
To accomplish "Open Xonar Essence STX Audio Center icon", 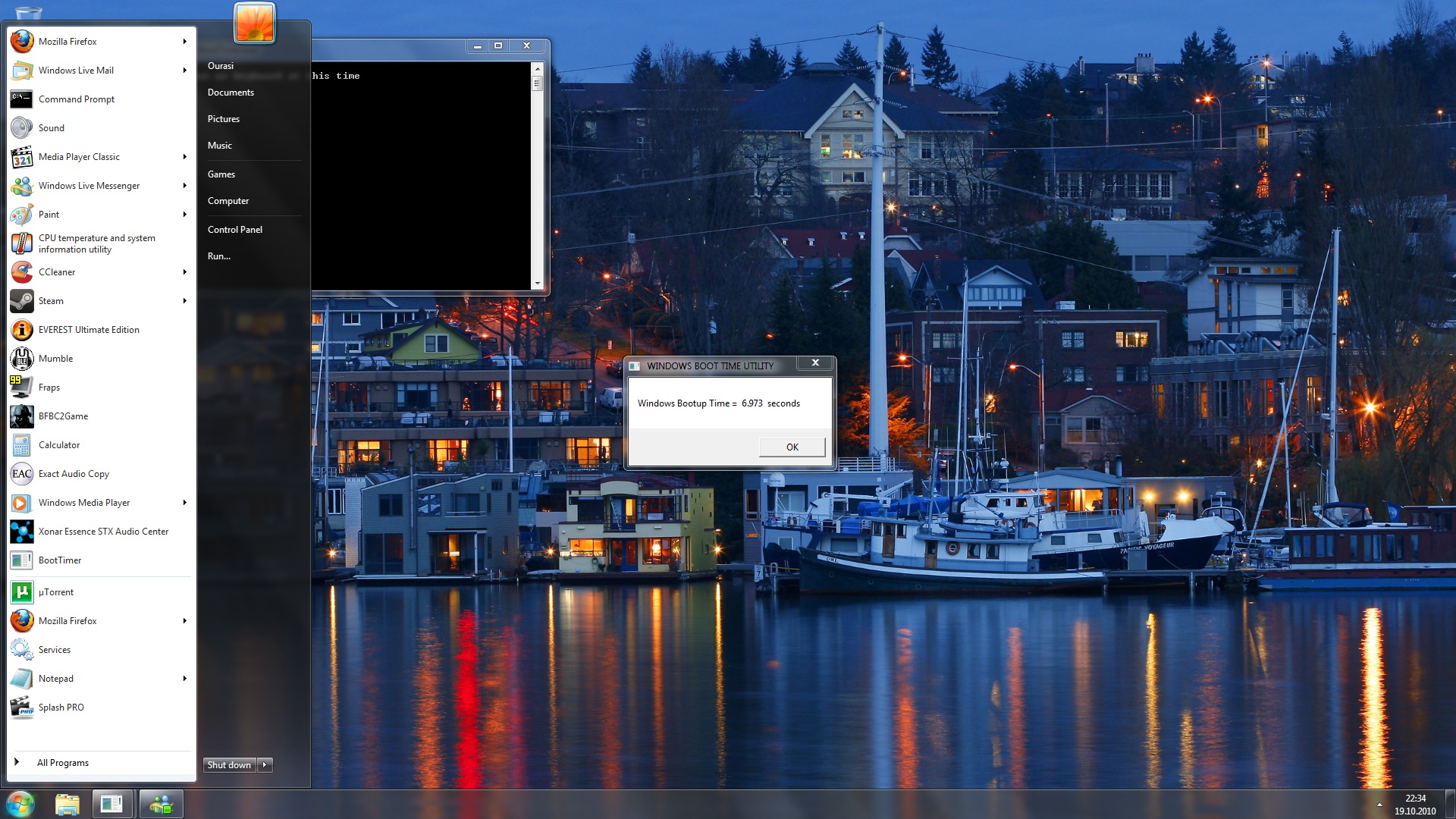I will (22, 532).
